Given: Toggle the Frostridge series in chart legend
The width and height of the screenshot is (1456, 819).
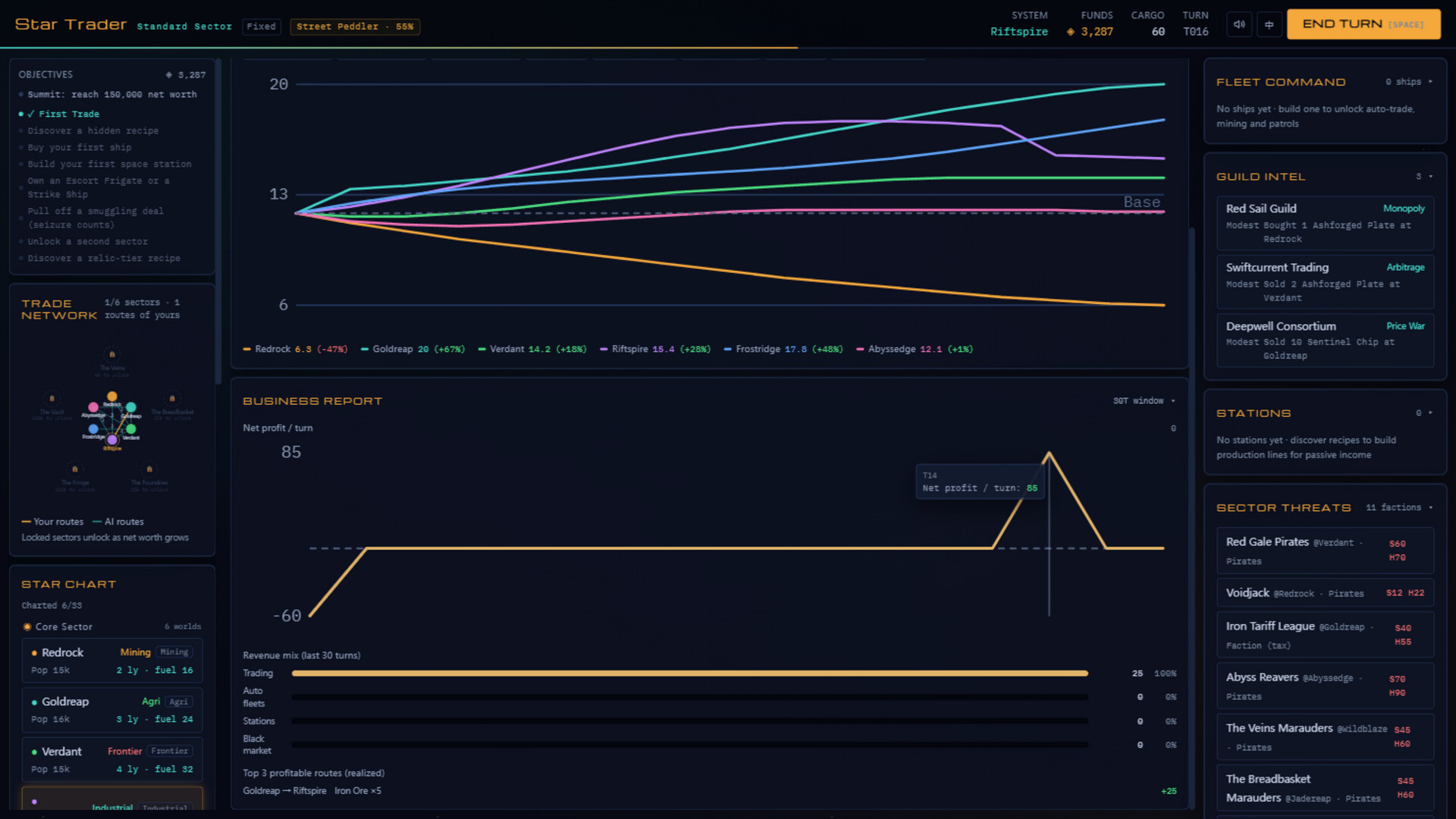Looking at the screenshot, I should tap(783, 349).
